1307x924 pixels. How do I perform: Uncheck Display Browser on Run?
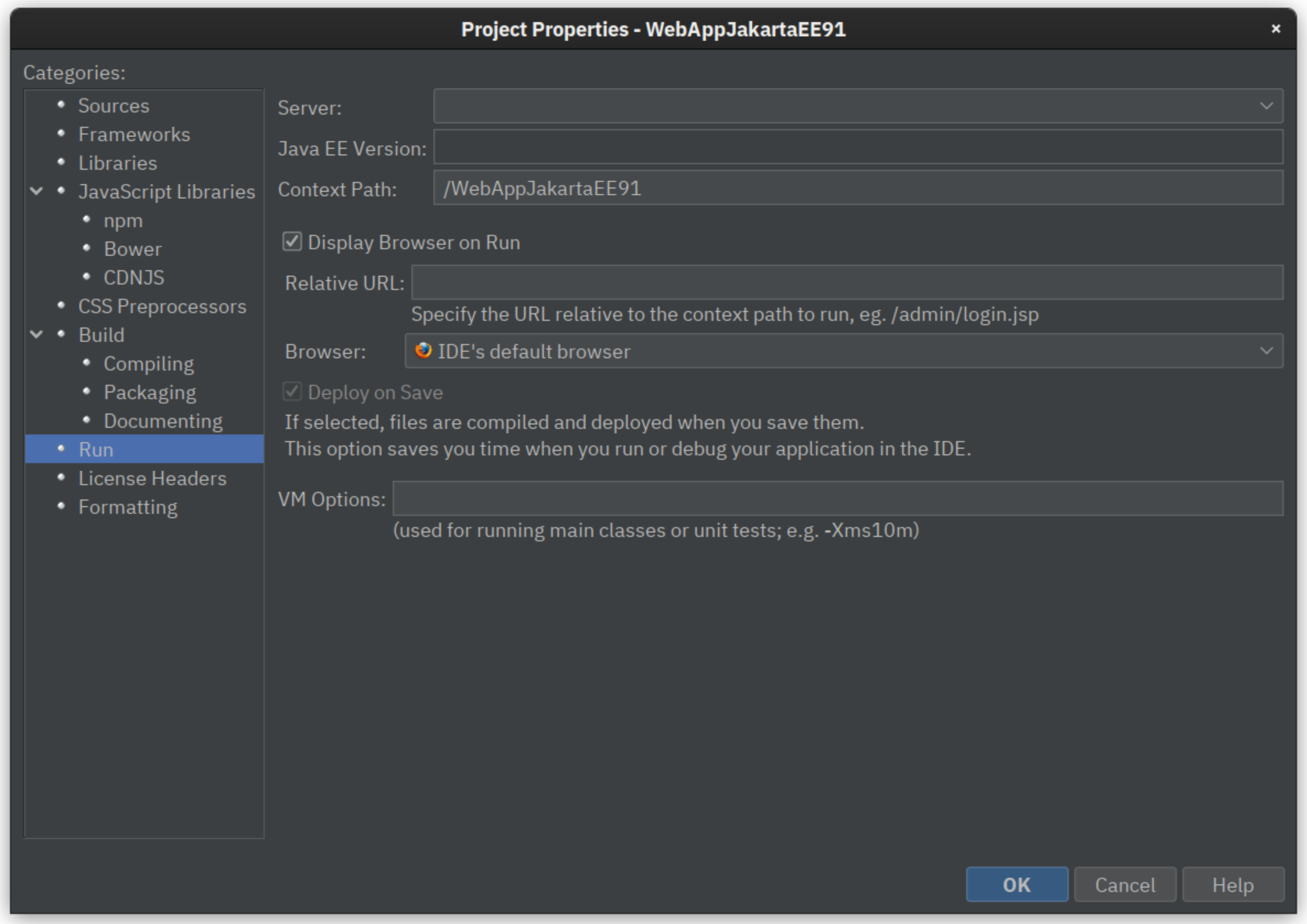coord(292,242)
